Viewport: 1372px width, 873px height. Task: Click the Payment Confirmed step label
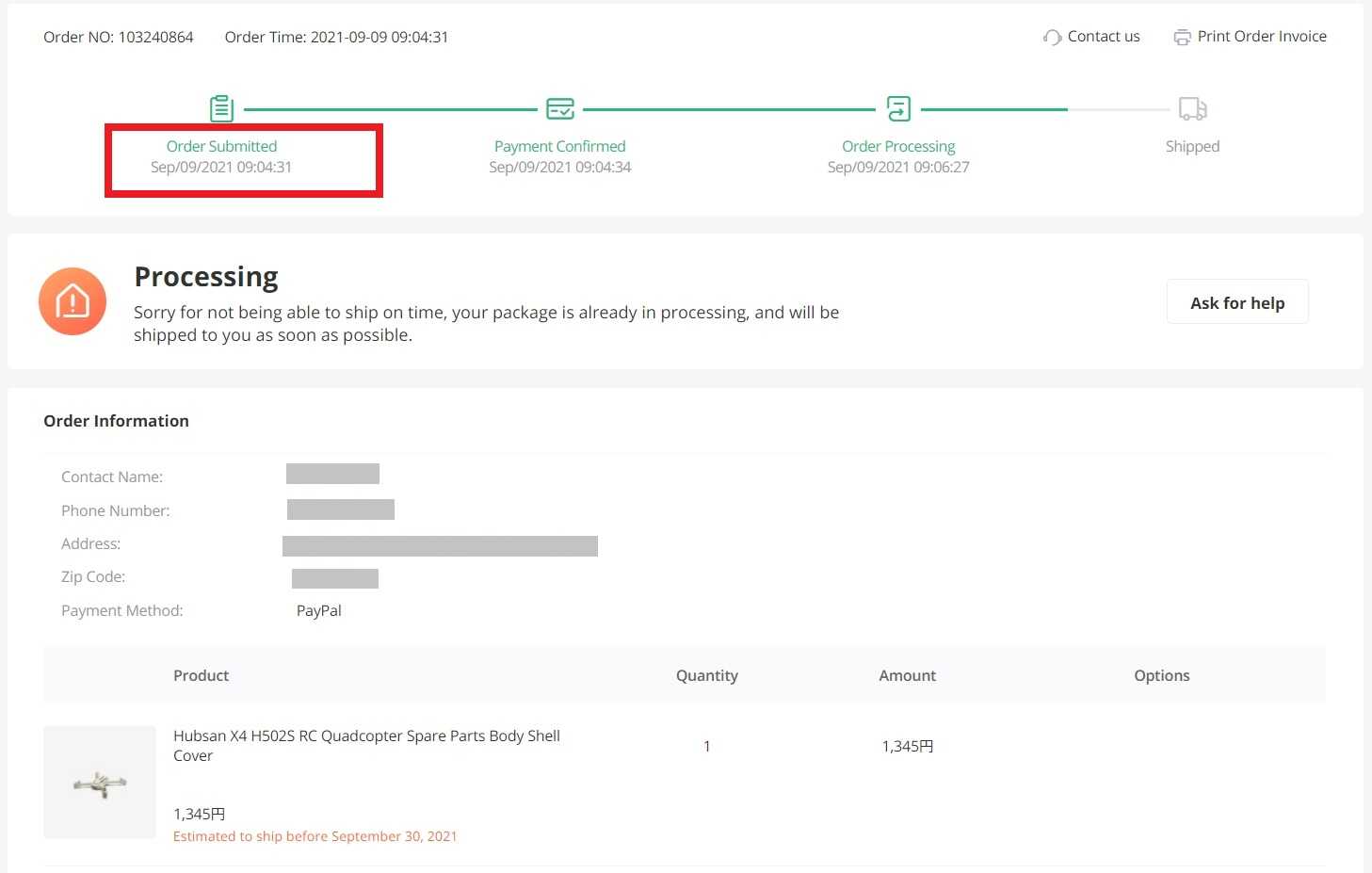(559, 147)
